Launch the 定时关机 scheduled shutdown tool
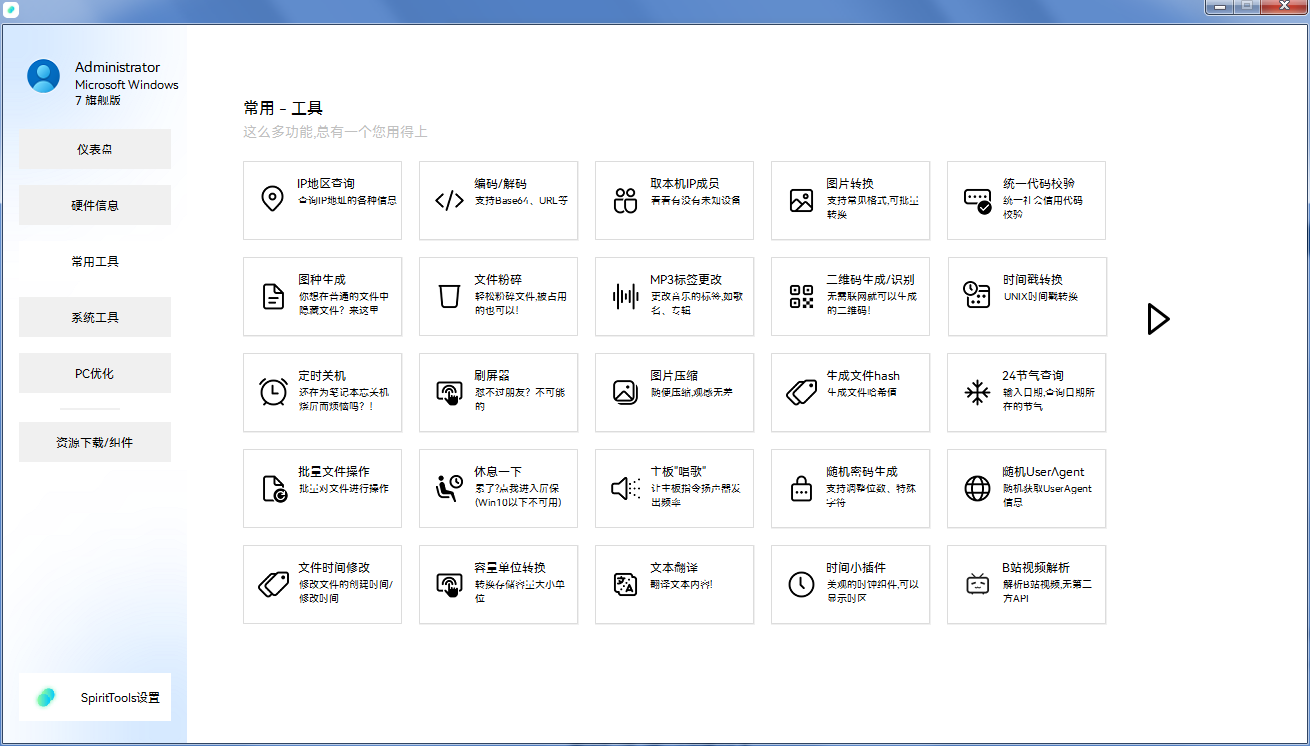The image size is (1310, 746). coord(322,392)
